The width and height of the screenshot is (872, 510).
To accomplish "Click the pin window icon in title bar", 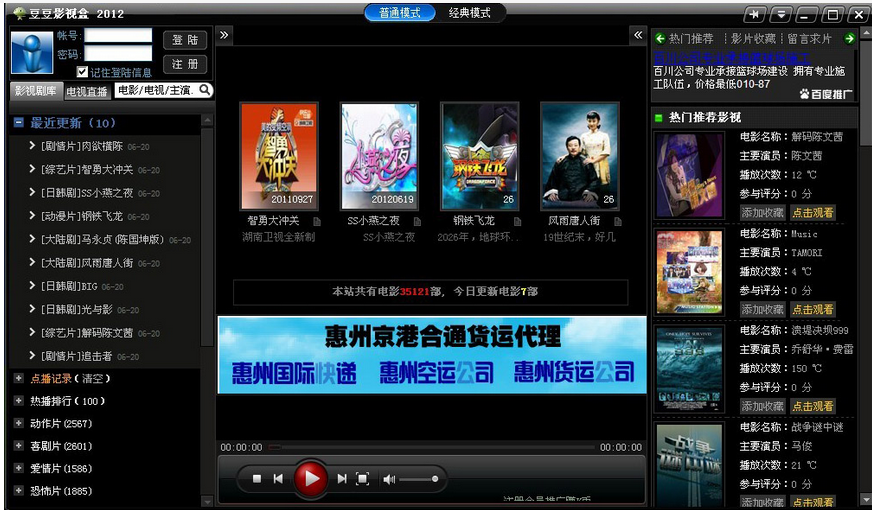I will tap(755, 14).
